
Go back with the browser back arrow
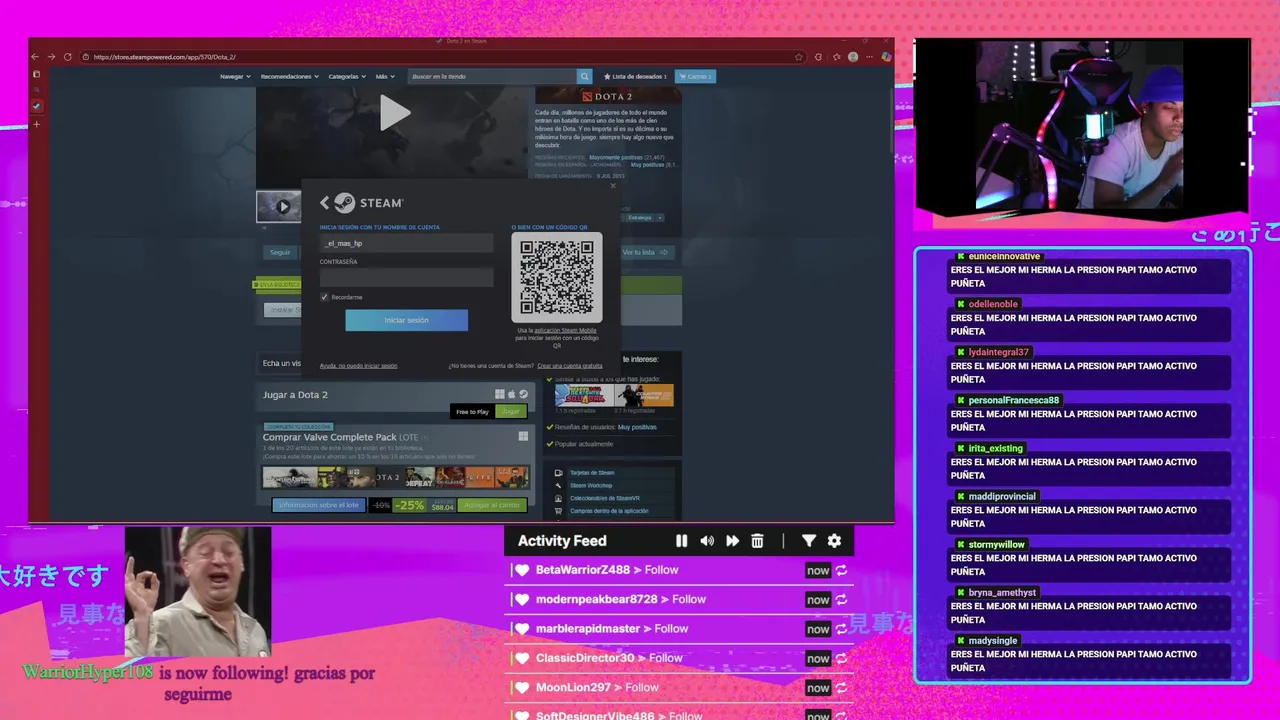pyautogui.click(x=35, y=57)
